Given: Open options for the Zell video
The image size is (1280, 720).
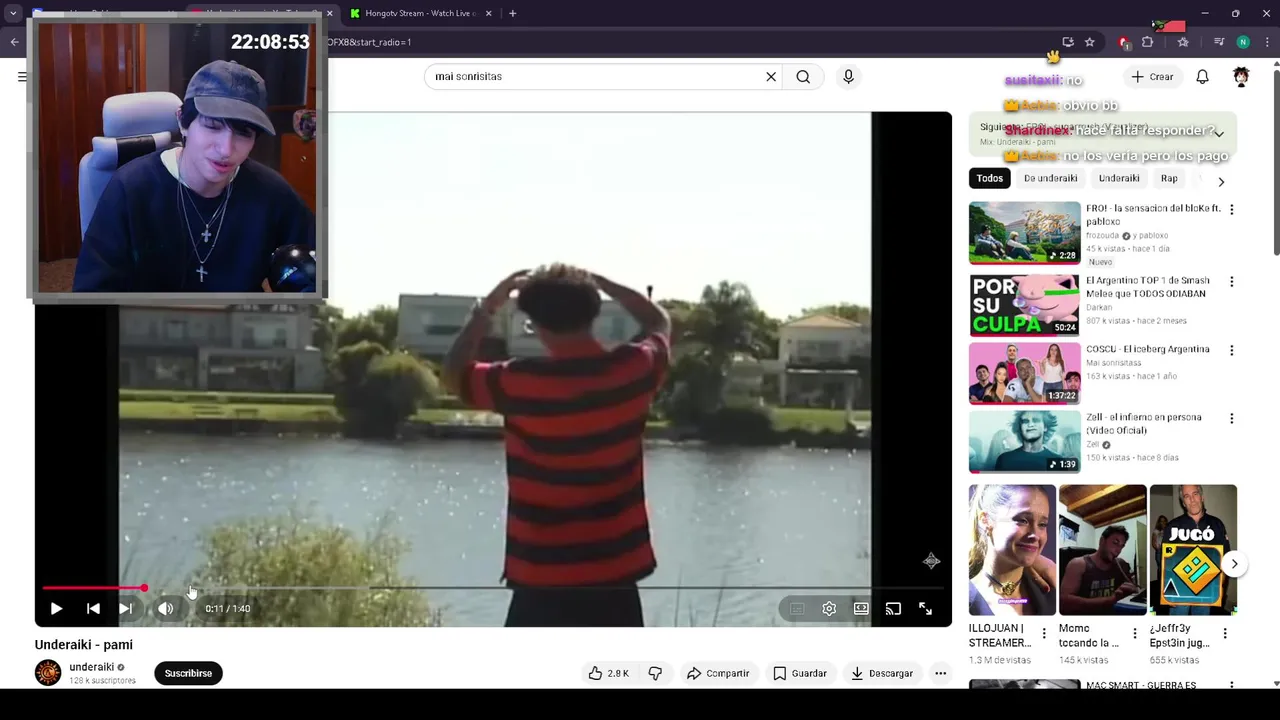Looking at the screenshot, I should tap(1231, 418).
